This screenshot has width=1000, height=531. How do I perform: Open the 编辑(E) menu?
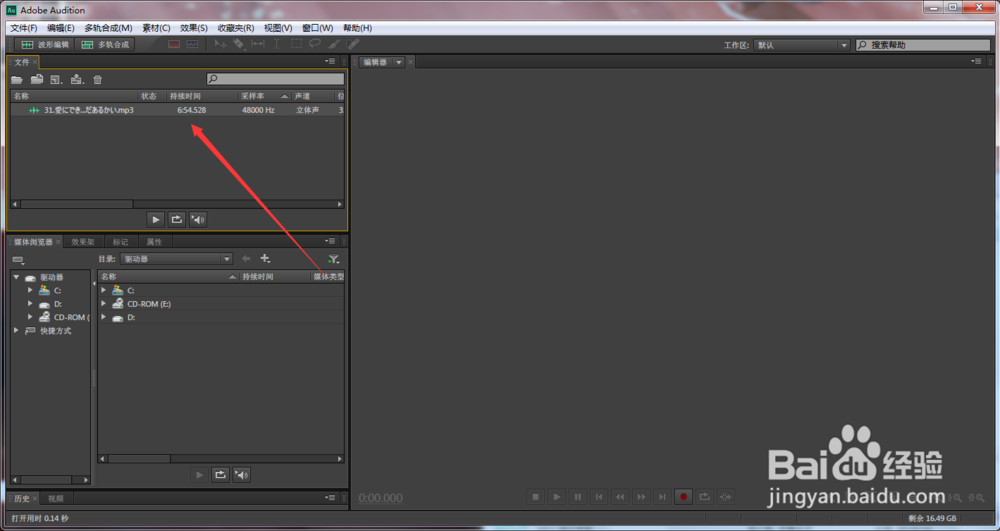click(61, 28)
